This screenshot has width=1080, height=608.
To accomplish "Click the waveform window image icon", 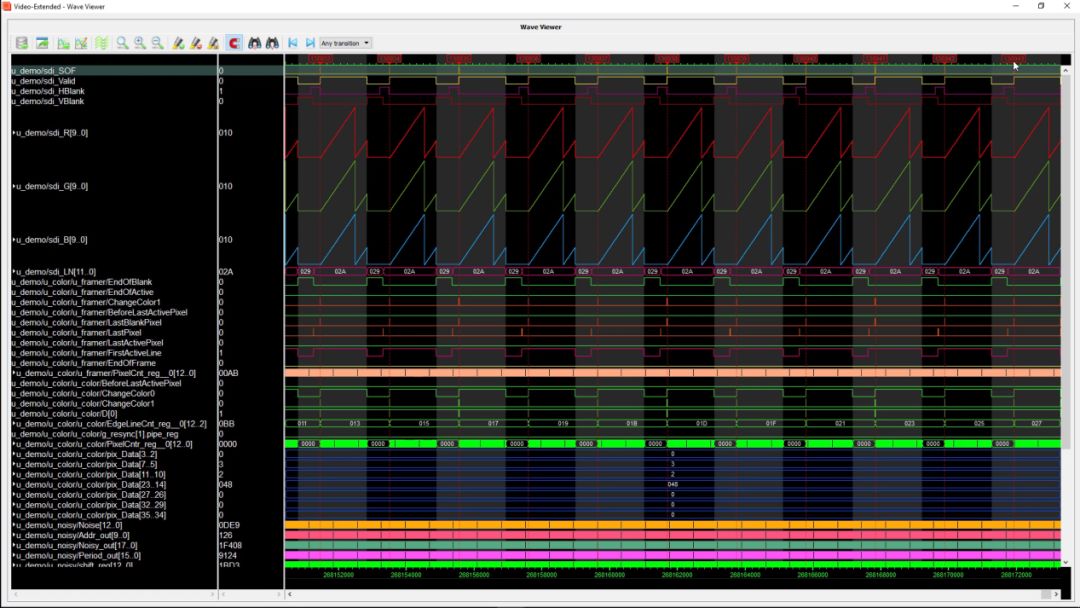I will 43,43.
